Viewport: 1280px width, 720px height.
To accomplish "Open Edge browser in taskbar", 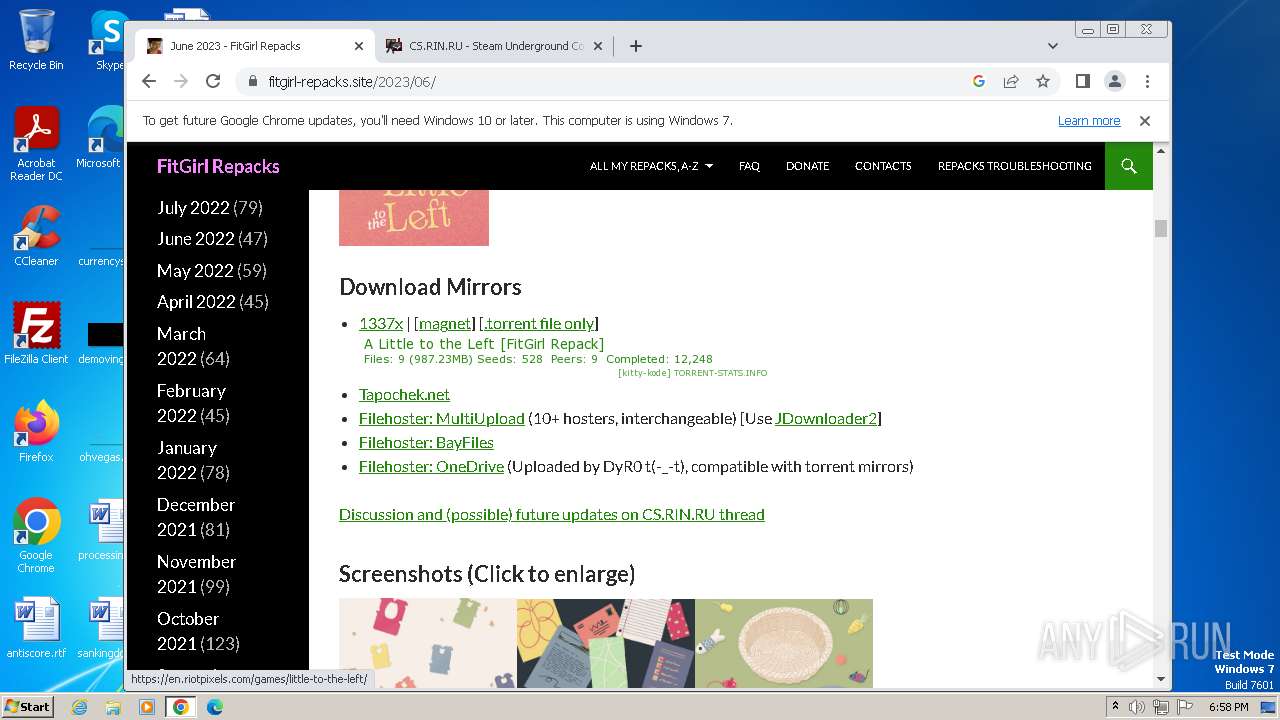I will pos(215,707).
